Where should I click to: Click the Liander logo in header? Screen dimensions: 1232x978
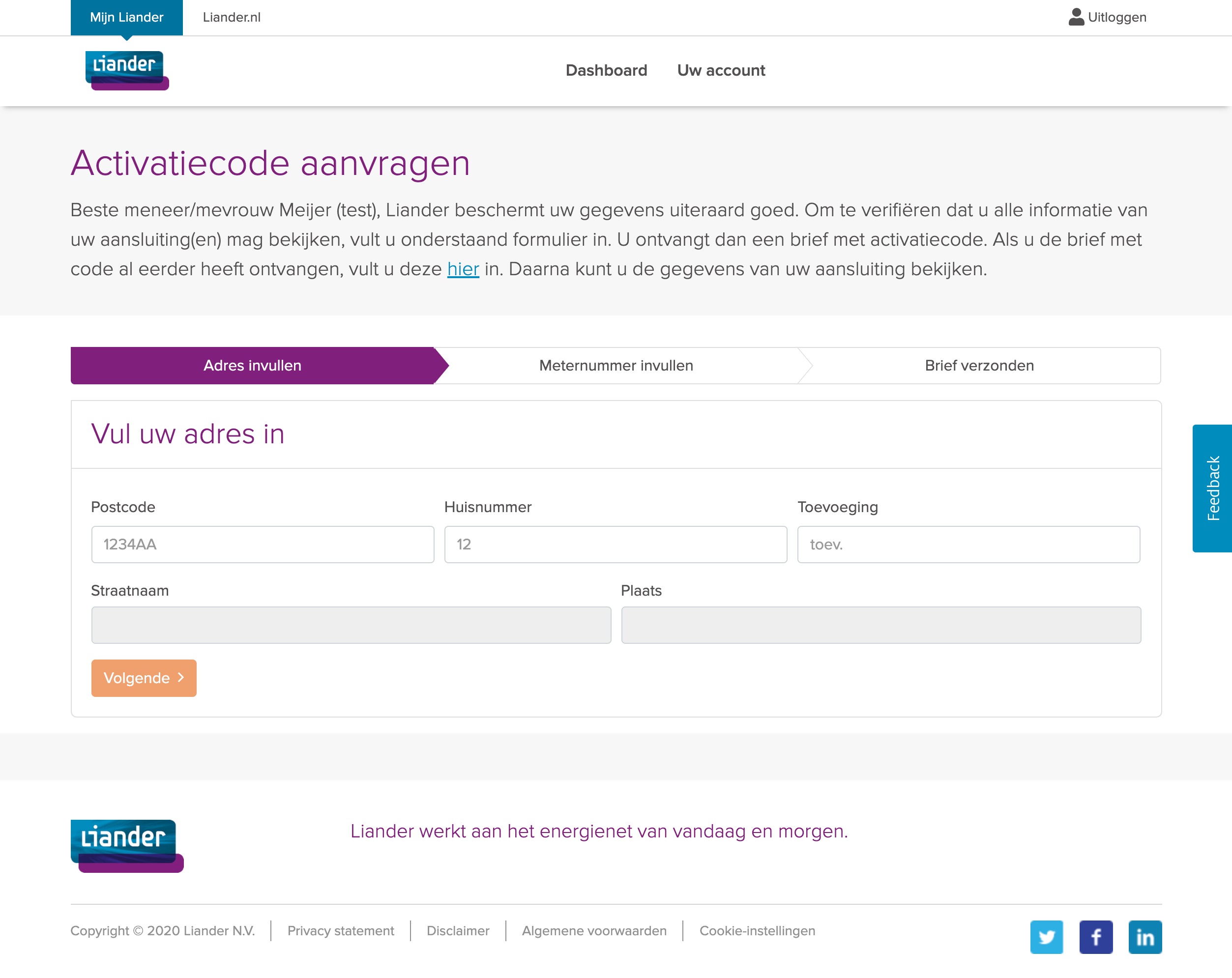point(127,70)
